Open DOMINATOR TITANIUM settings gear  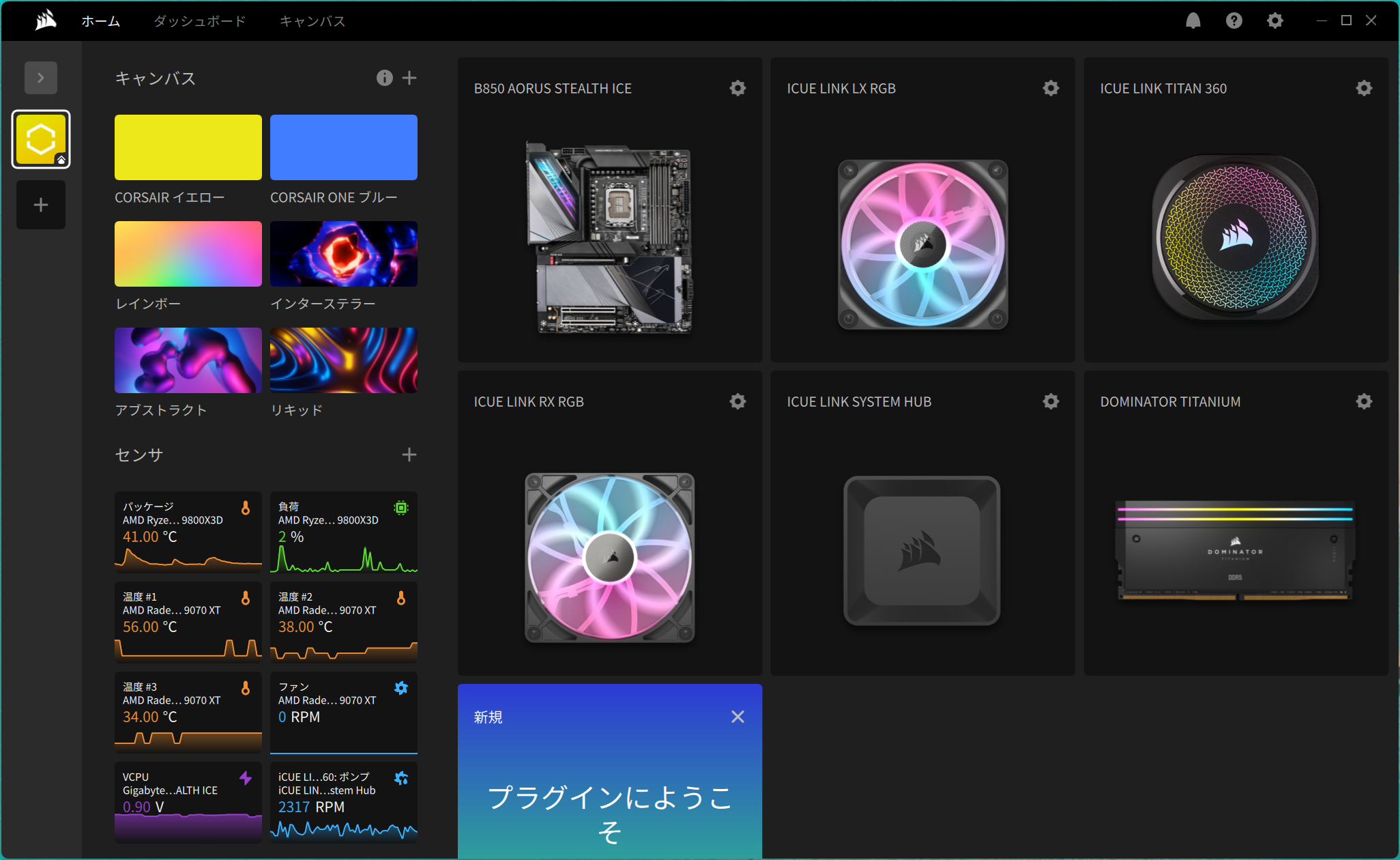point(1364,401)
